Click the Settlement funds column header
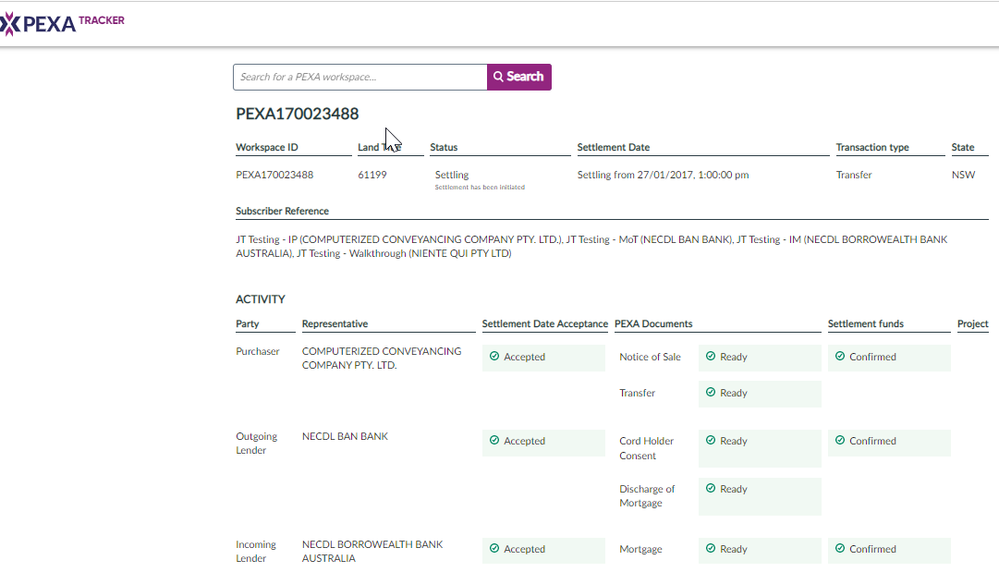The width and height of the screenshot is (999, 572). pyautogui.click(x=865, y=324)
